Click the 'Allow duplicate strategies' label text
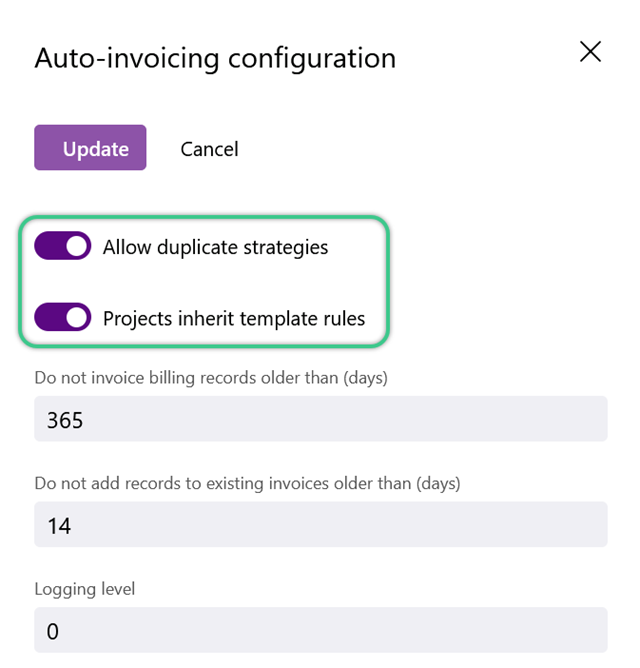Screen dimensions: 640x668 216,247
